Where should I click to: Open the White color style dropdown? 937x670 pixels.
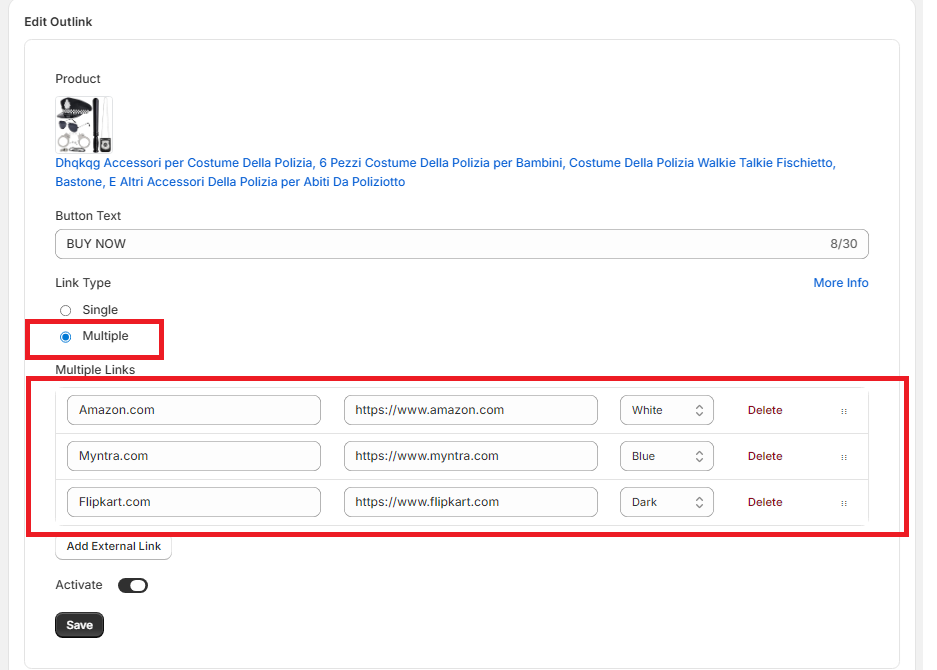tap(667, 410)
